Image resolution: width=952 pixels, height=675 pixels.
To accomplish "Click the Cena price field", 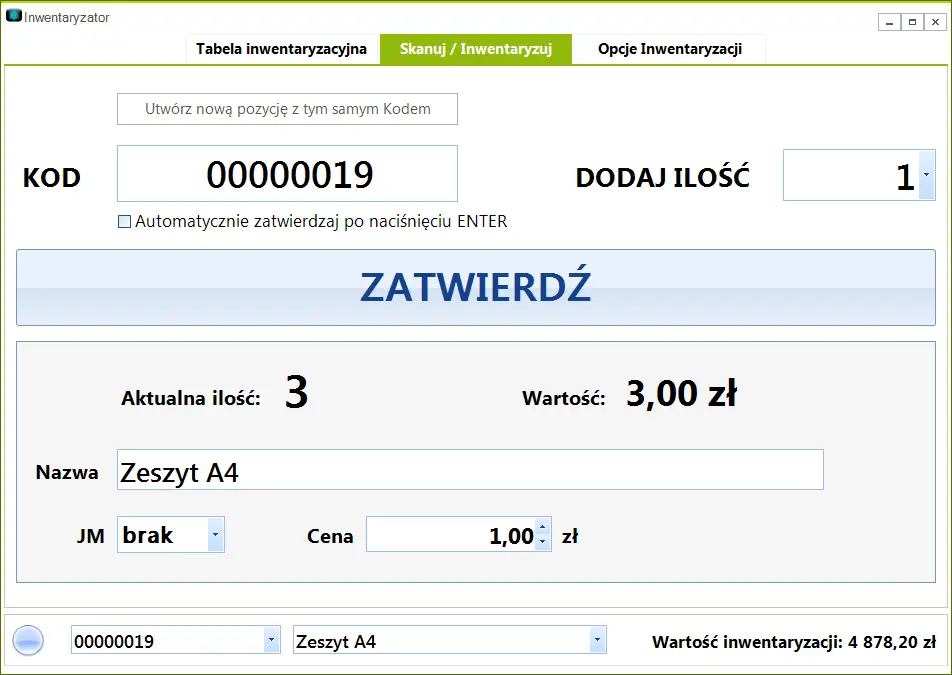I will point(450,535).
